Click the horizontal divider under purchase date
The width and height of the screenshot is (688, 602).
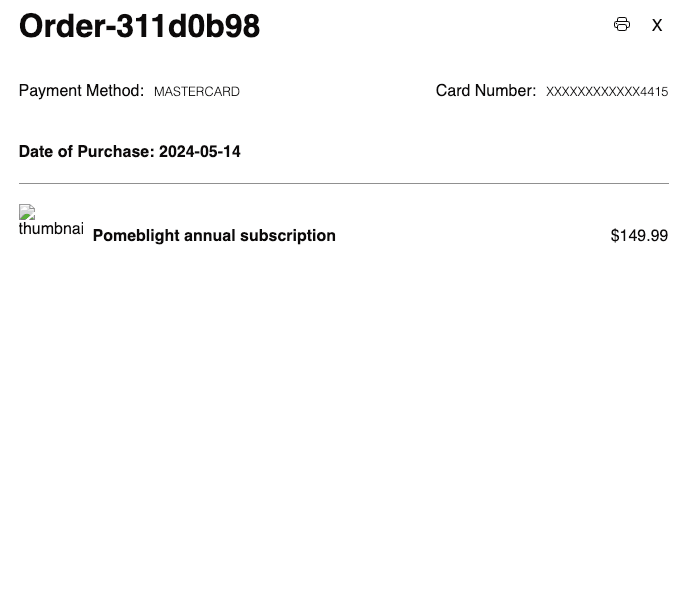(344, 183)
